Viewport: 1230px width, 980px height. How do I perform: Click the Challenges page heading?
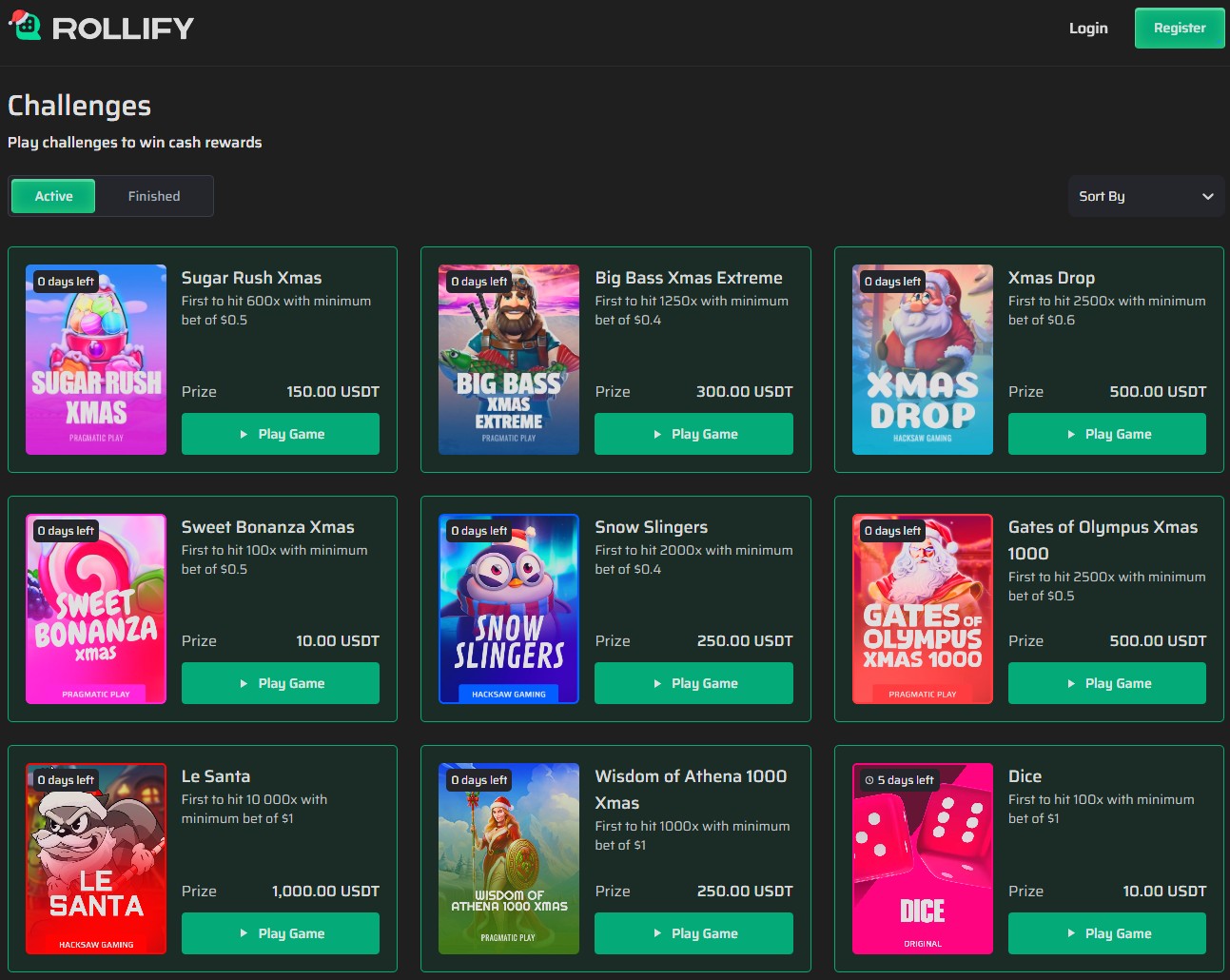point(79,106)
